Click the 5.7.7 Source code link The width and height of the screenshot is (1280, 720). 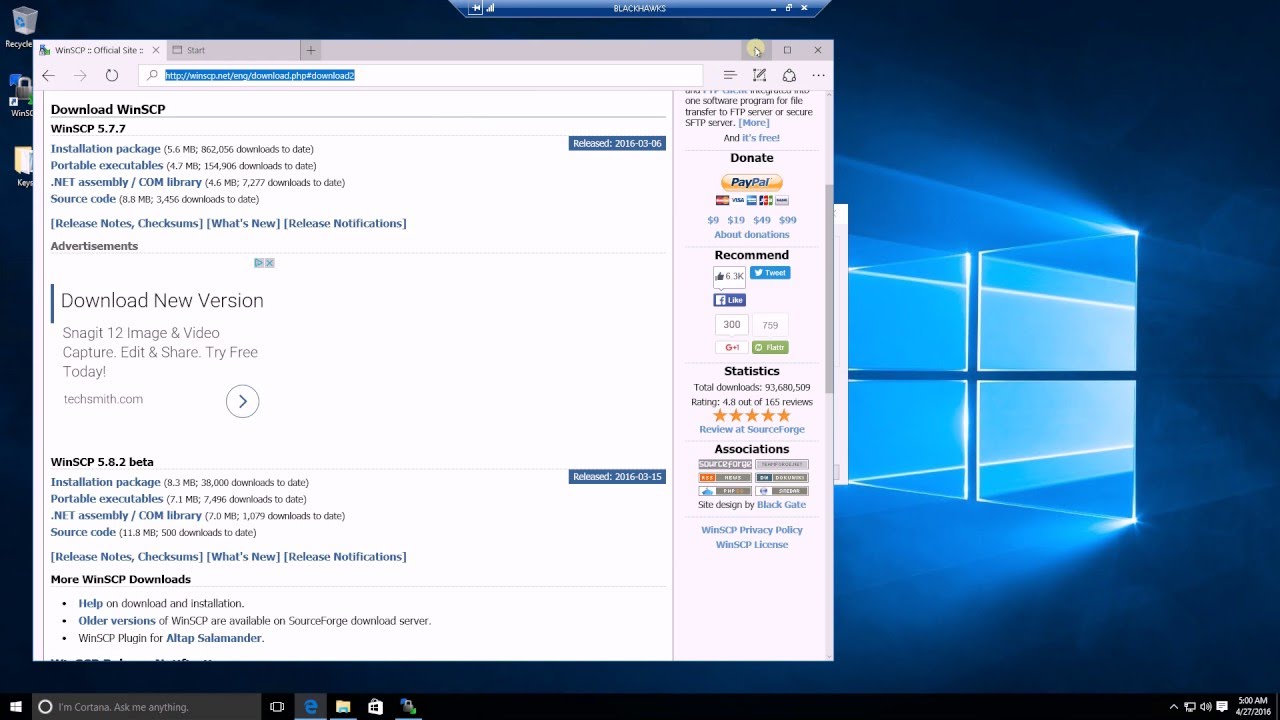(x=83, y=199)
